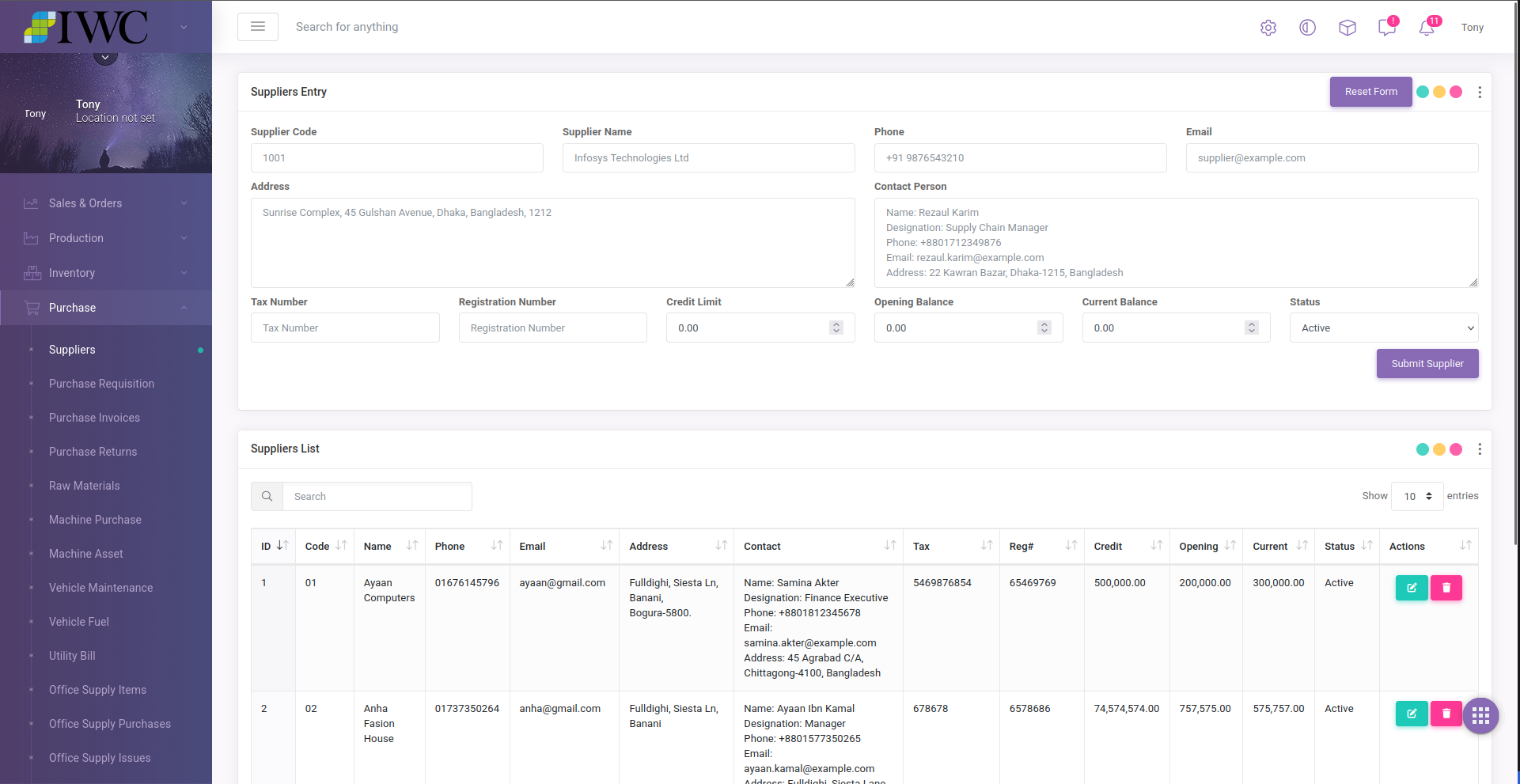Toggle the dark mode contrast icon
Image resolution: width=1520 pixels, height=784 pixels.
pyautogui.click(x=1307, y=28)
